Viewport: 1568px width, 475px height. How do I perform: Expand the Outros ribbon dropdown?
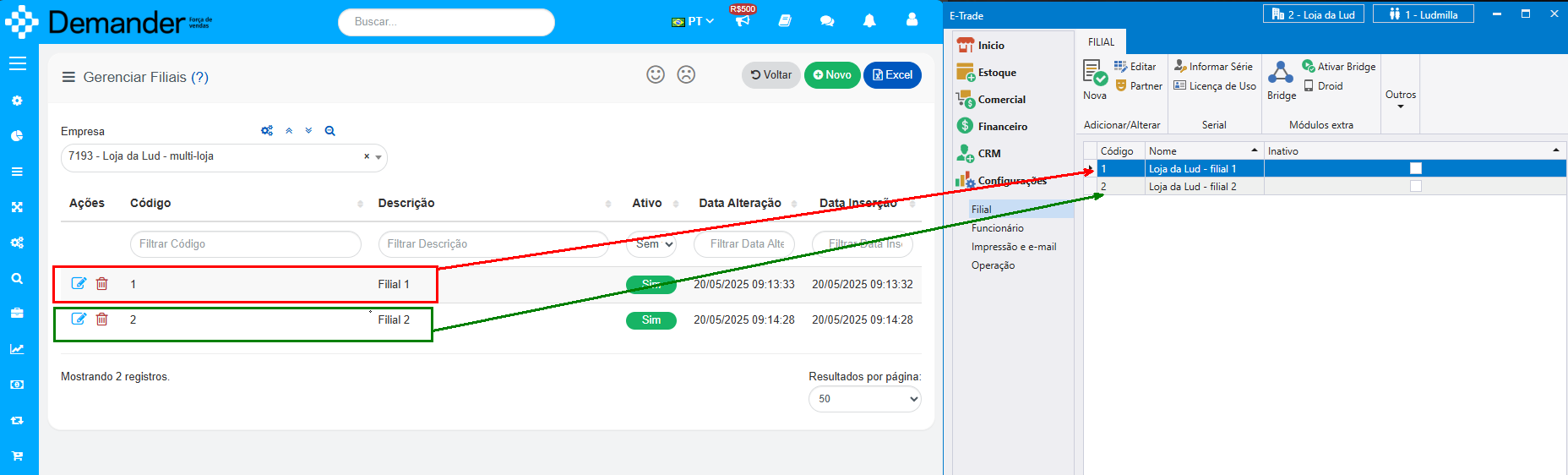click(1400, 99)
